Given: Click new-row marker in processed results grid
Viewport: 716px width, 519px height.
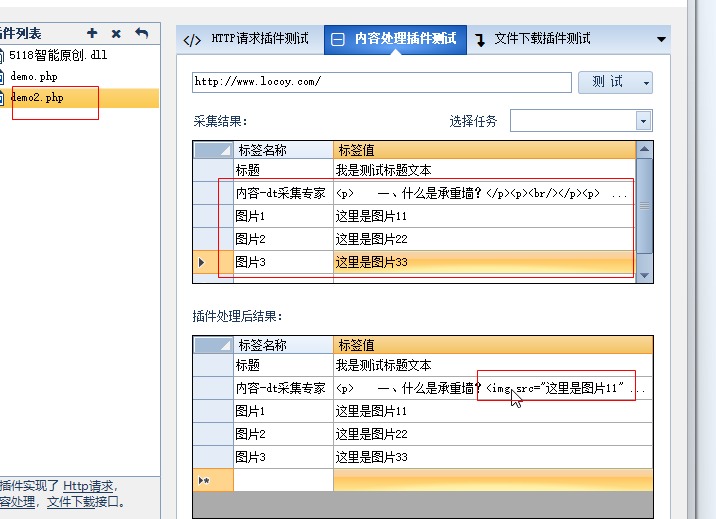Looking at the screenshot, I should point(204,480).
